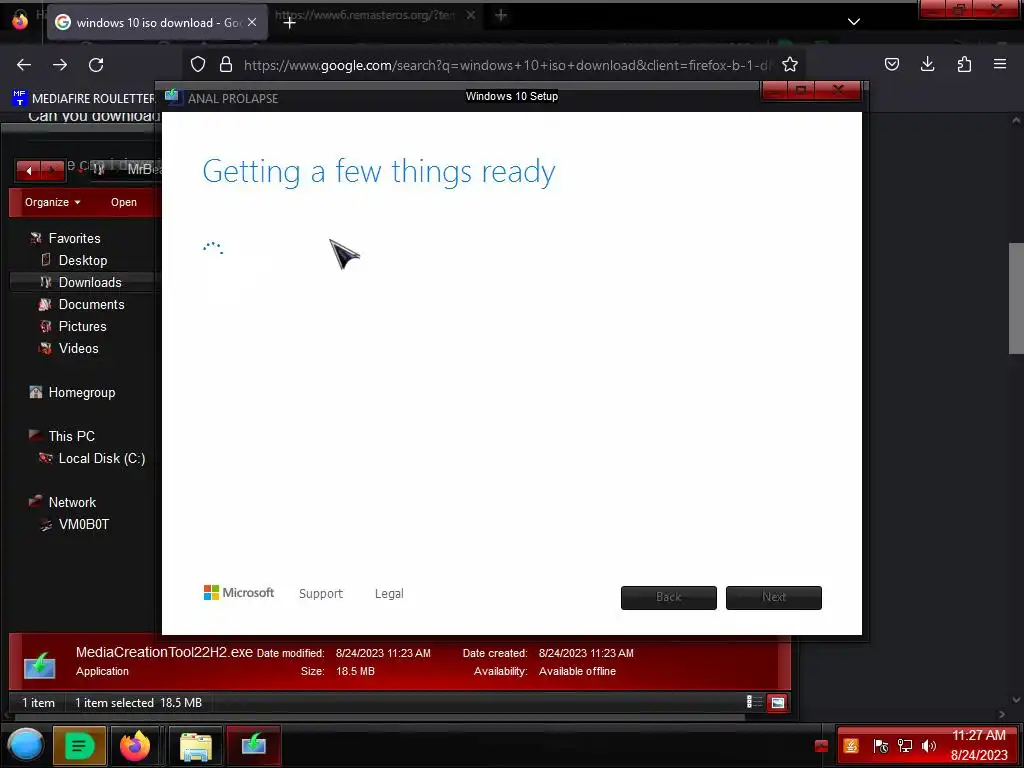Click the Windows 10 Setup title bar icon
This screenshot has width=1024, height=768.
tap(173, 97)
